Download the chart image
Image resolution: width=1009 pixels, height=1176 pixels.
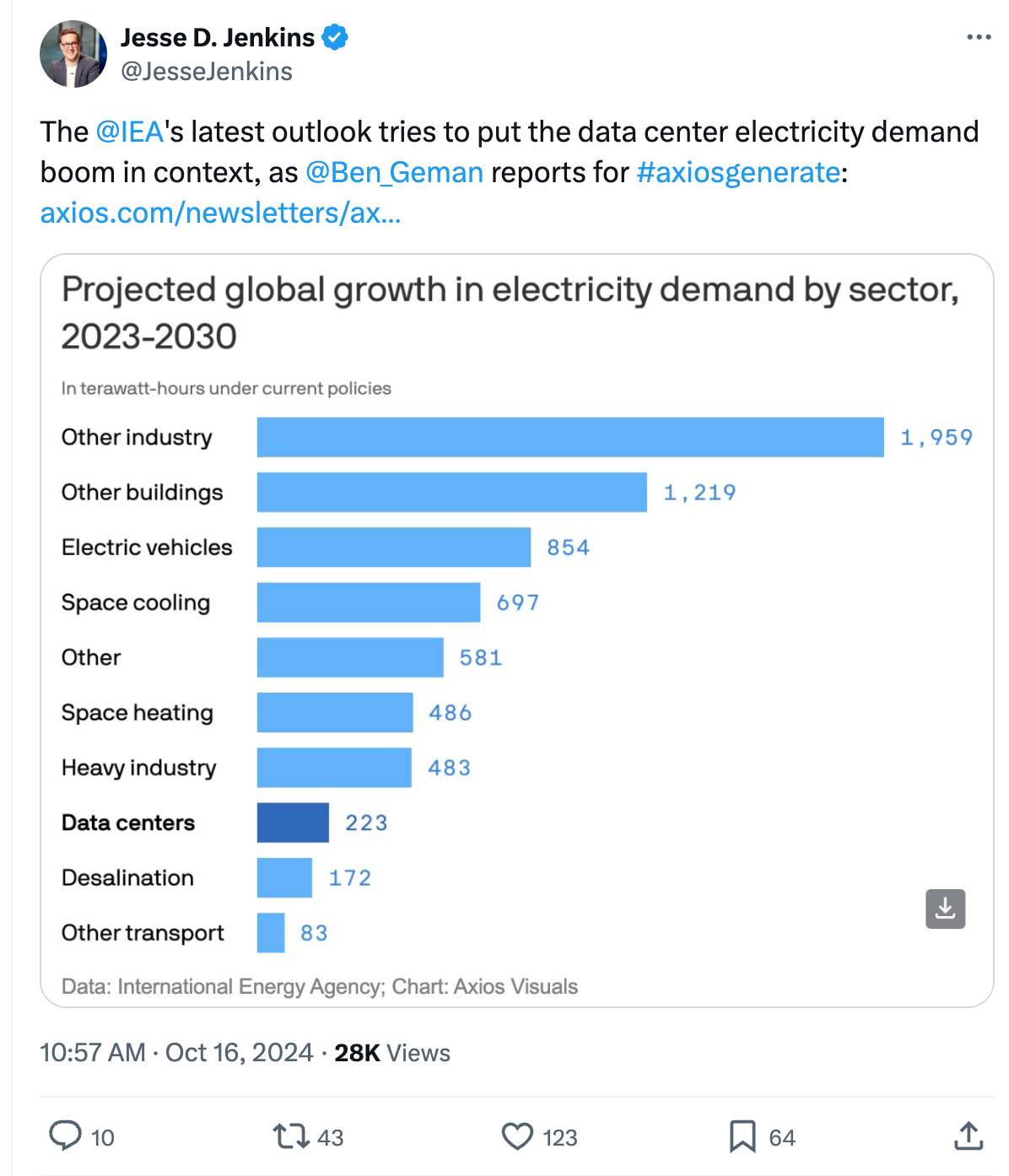945,909
